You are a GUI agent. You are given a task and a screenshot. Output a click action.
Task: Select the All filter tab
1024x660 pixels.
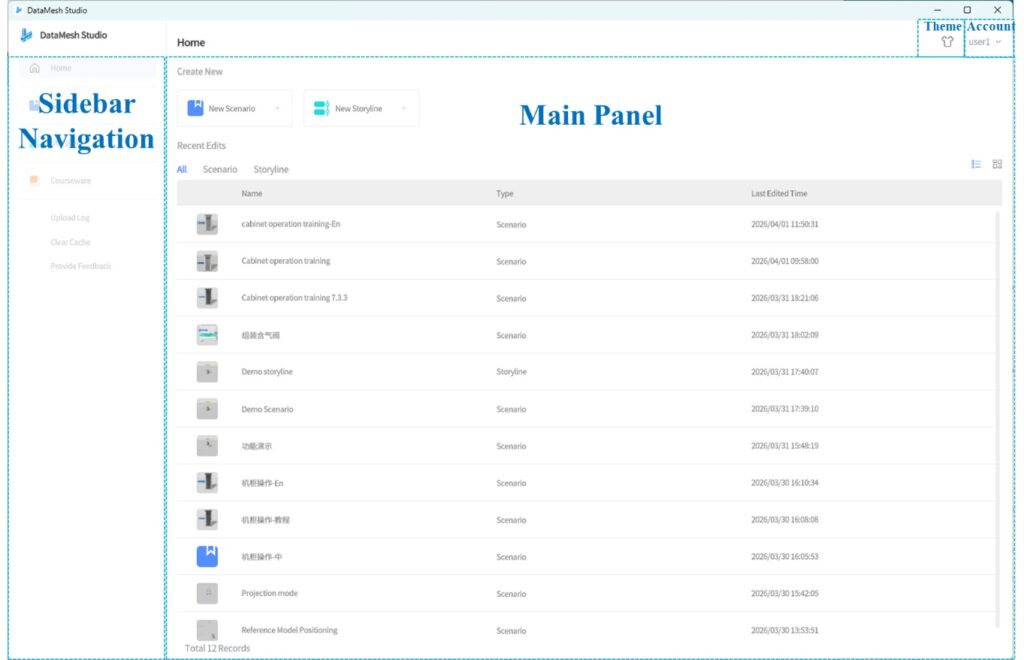point(182,170)
